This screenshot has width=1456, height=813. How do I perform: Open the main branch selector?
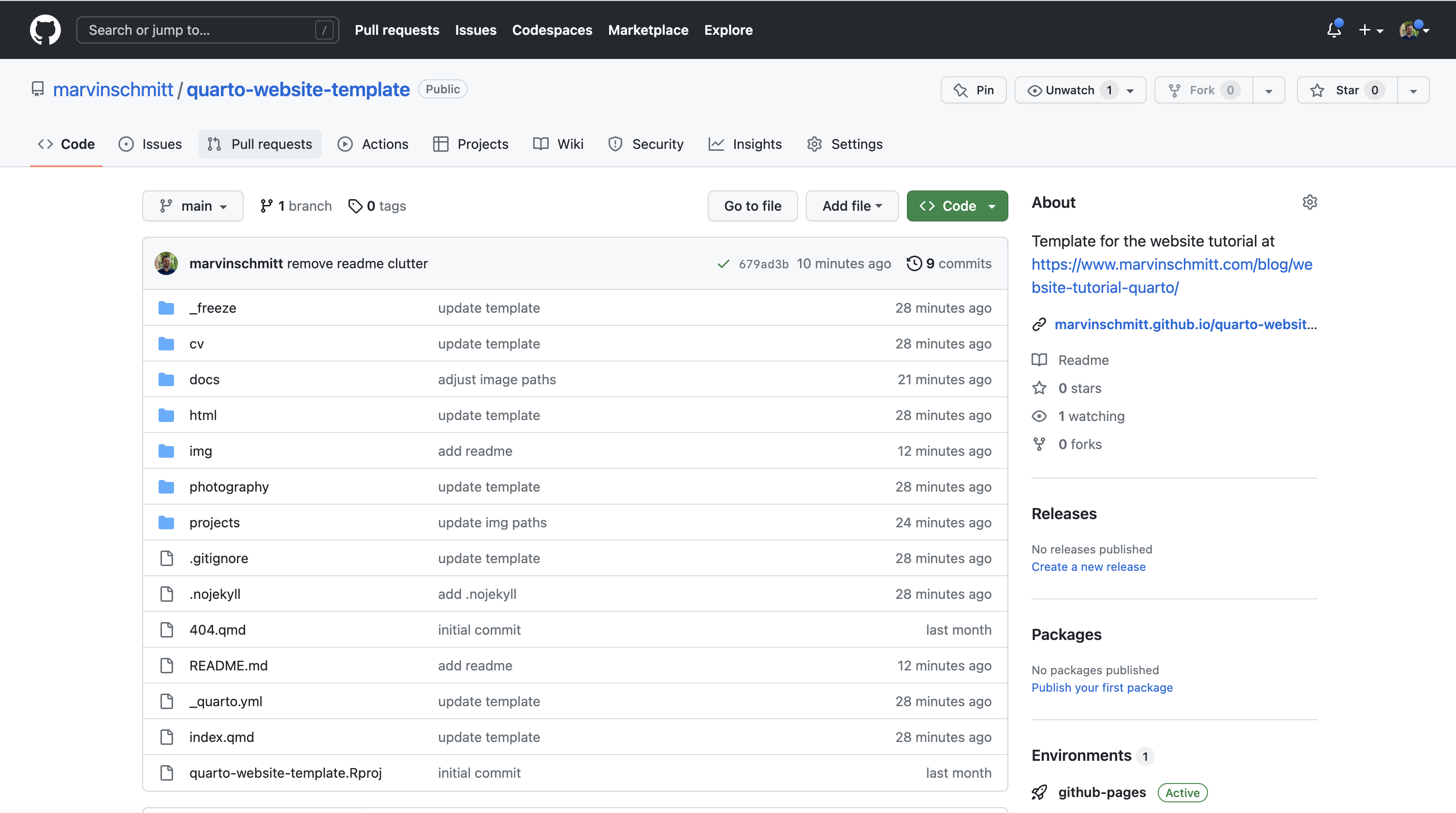[x=193, y=206]
